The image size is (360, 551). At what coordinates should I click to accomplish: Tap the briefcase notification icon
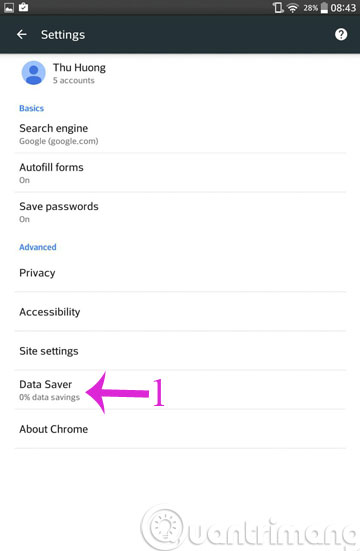point(24,7)
